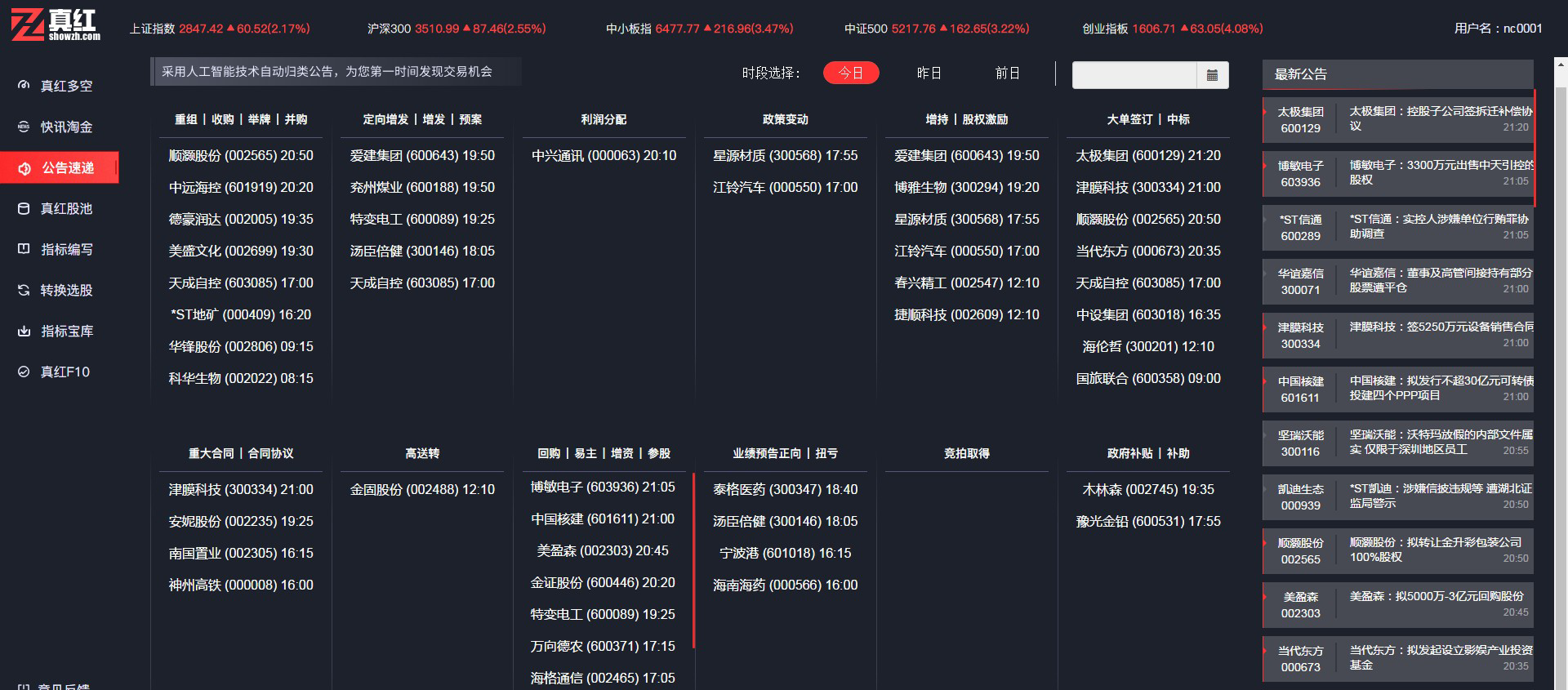Open 金证股份 (600446) 20:20

point(603,582)
